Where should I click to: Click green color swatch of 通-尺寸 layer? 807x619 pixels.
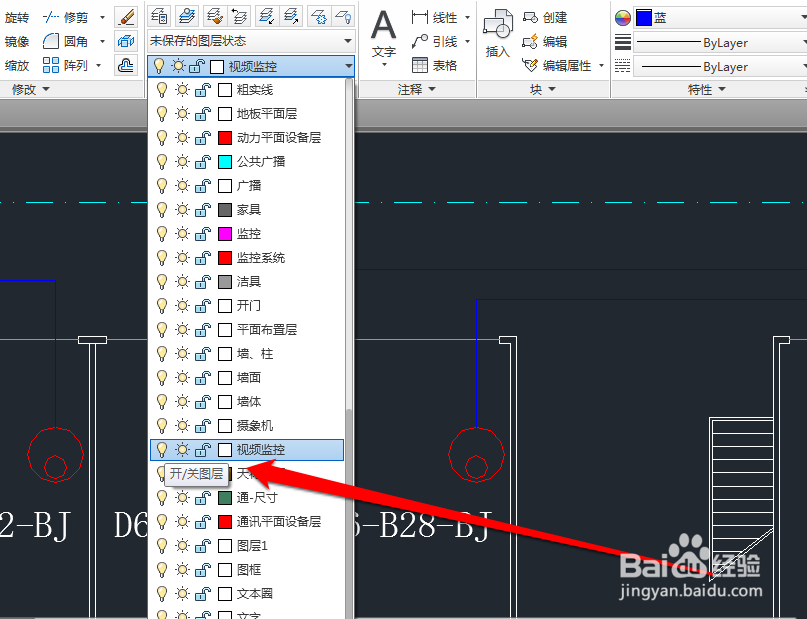[225, 498]
